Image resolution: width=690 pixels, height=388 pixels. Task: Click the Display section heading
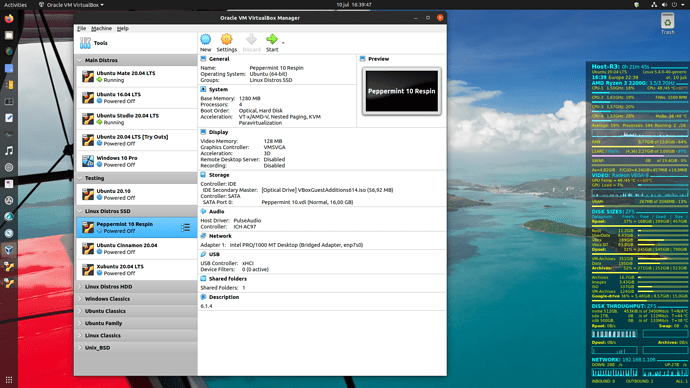point(218,132)
